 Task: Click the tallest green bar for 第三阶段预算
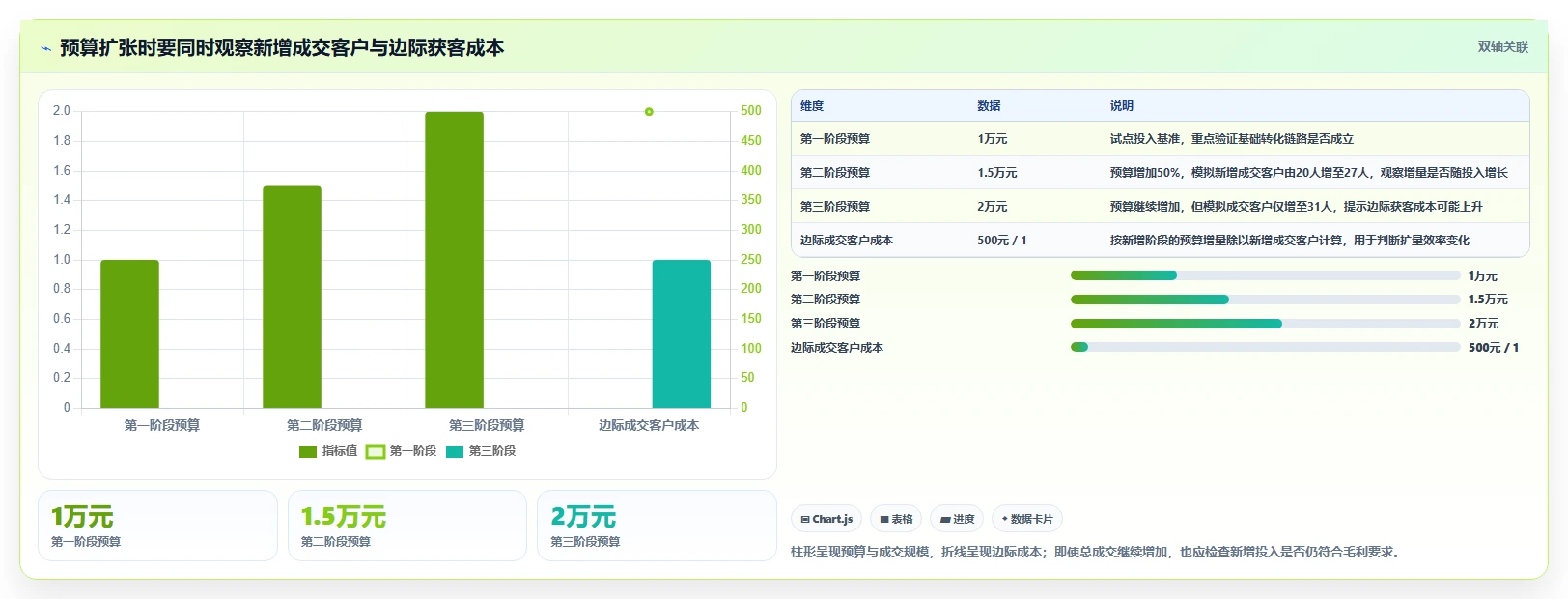point(454,260)
